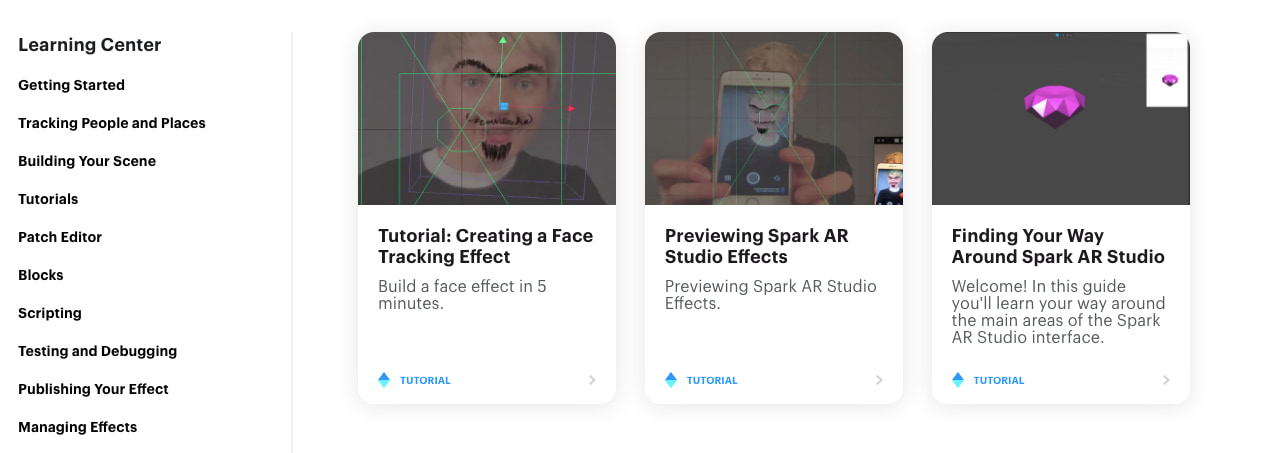Click title 'Finding Your Way Around Spark AR Studio'
1268x453 pixels.
(x=1058, y=246)
